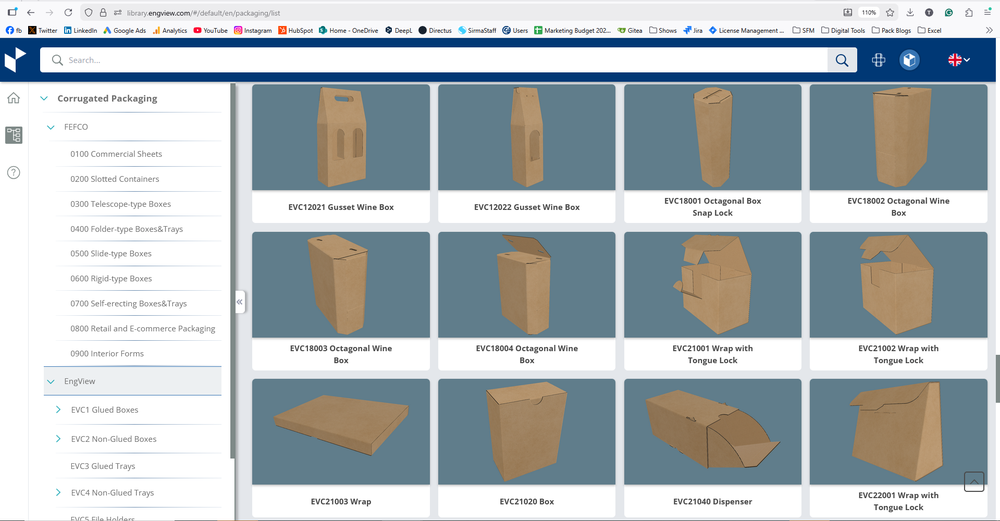Click the 3D cube icon in header
This screenshot has width=1000, height=521.
coord(909,60)
